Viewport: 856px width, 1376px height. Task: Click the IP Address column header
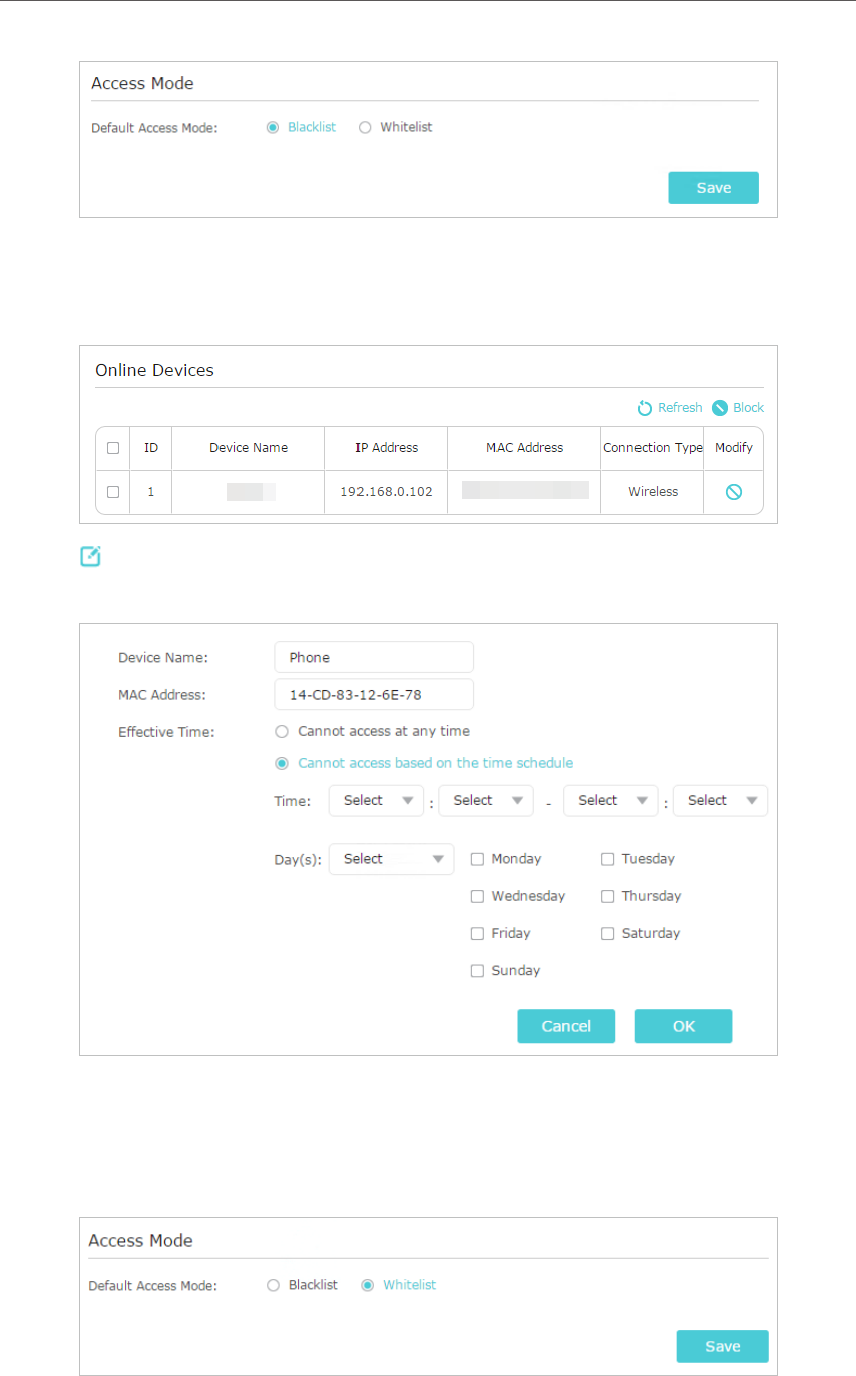point(386,448)
